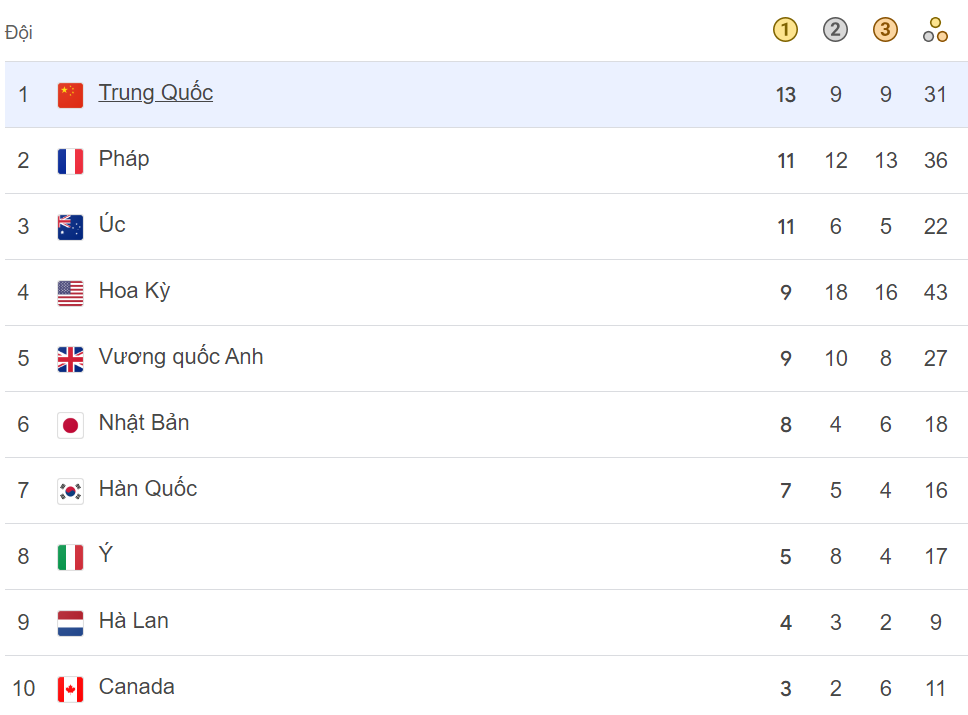The width and height of the screenshot is (968, 715).
Task: Click the United States flag icon
Action: 69,290
